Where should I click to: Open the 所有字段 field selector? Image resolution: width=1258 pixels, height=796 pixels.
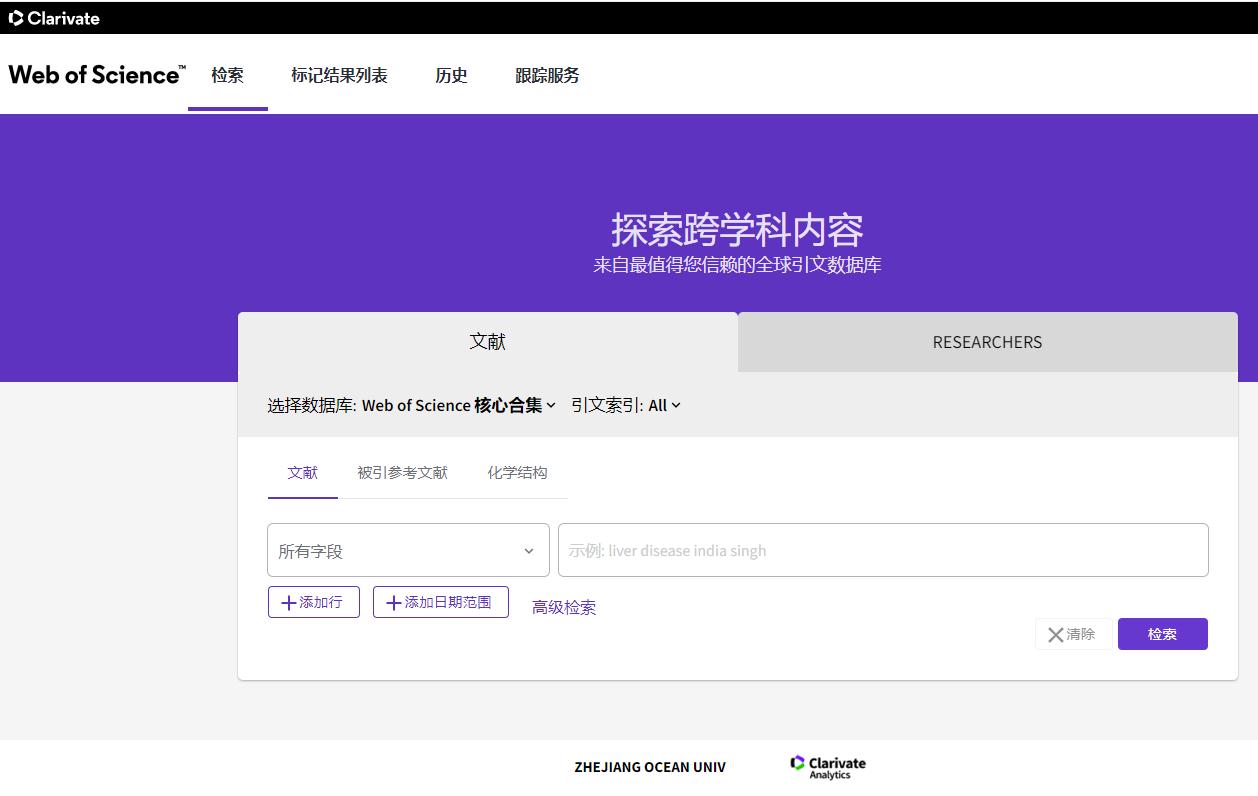point(408,550)
